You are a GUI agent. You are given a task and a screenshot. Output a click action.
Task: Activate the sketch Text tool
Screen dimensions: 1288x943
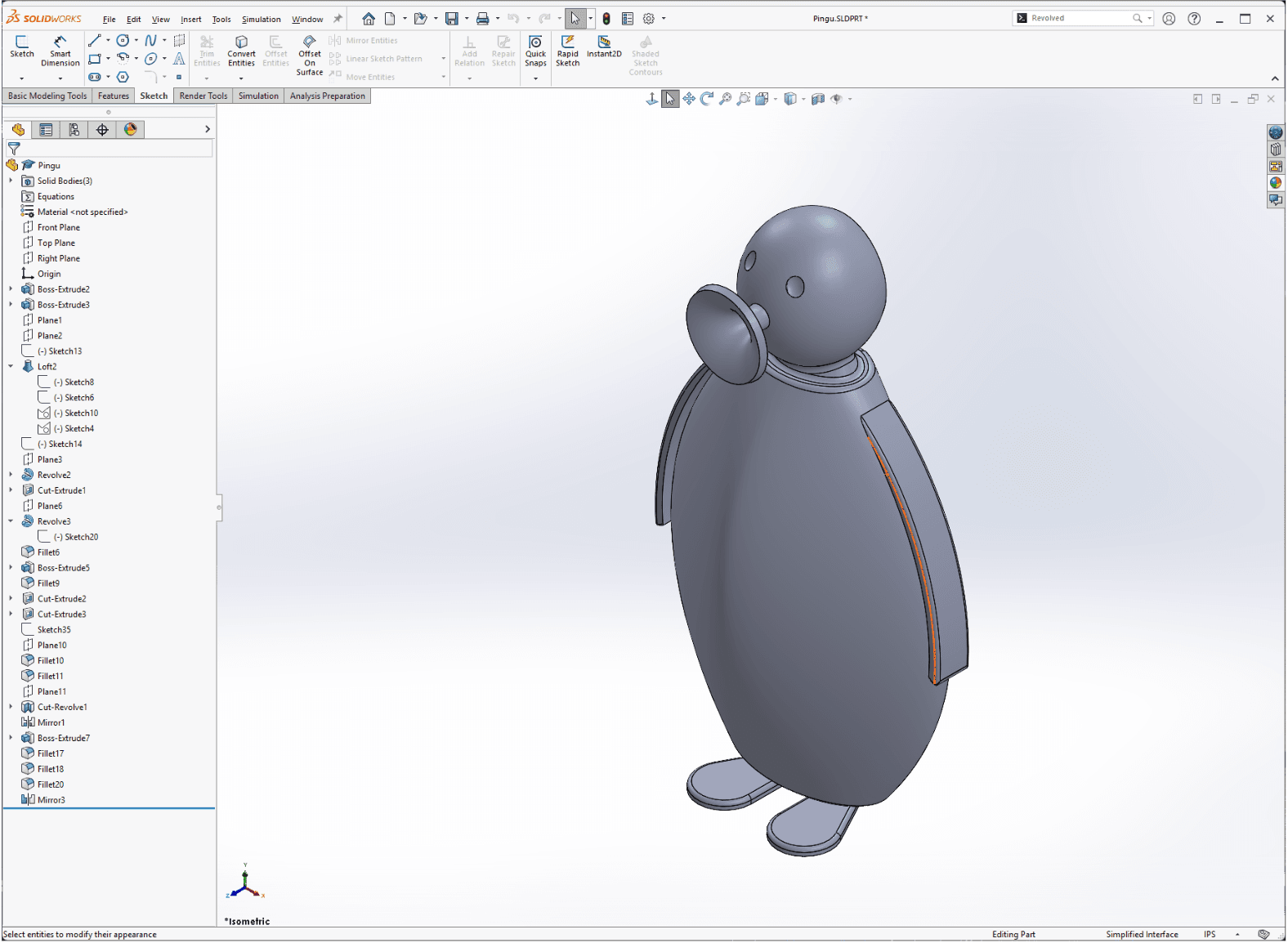(x=179, y=59)
